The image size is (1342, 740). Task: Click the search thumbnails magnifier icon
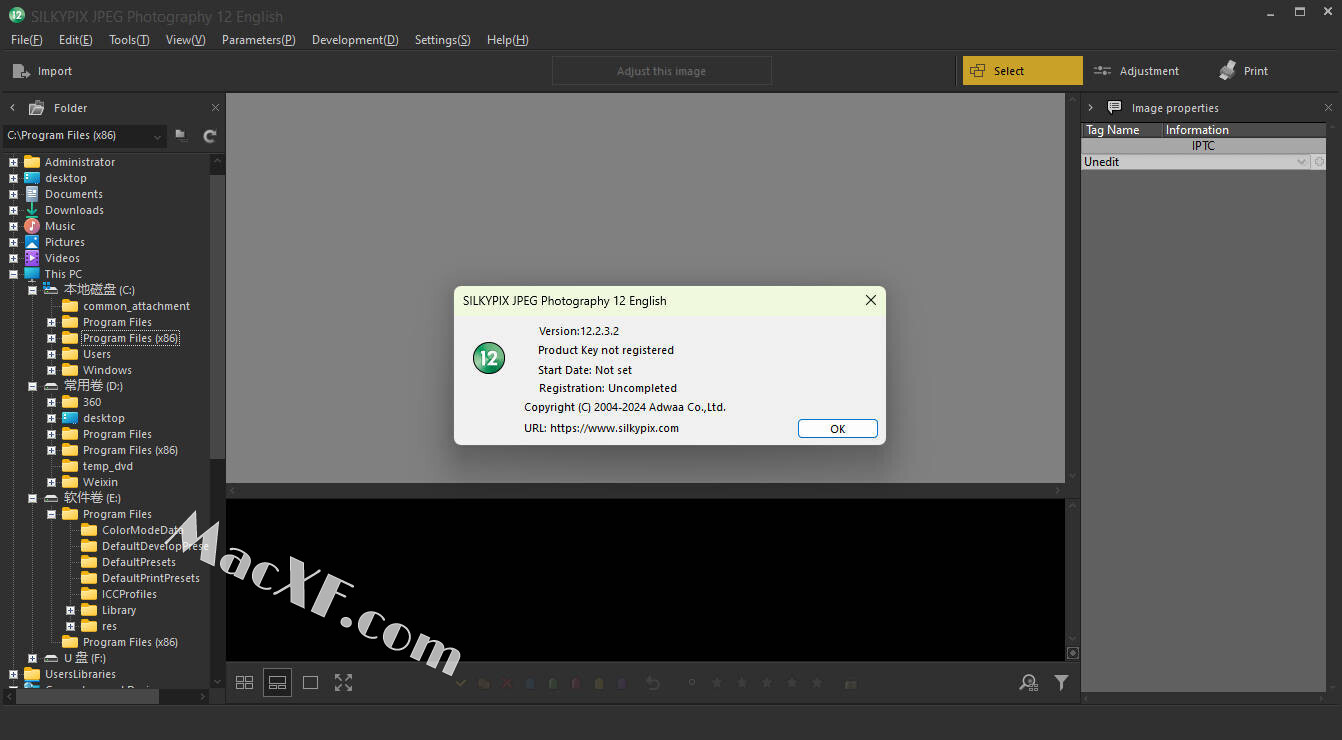(x=1028, y=683)
